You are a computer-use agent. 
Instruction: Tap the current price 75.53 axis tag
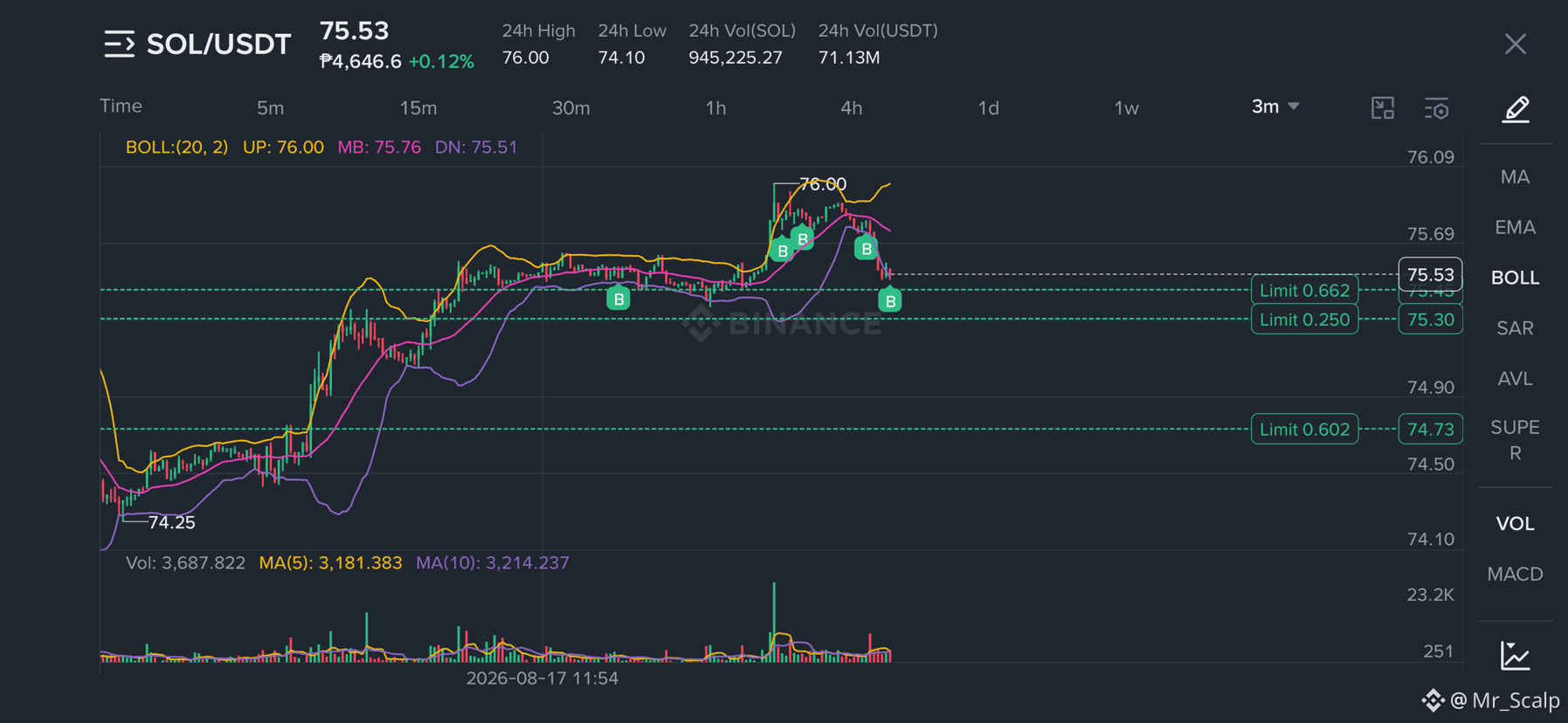[1430, 274]
